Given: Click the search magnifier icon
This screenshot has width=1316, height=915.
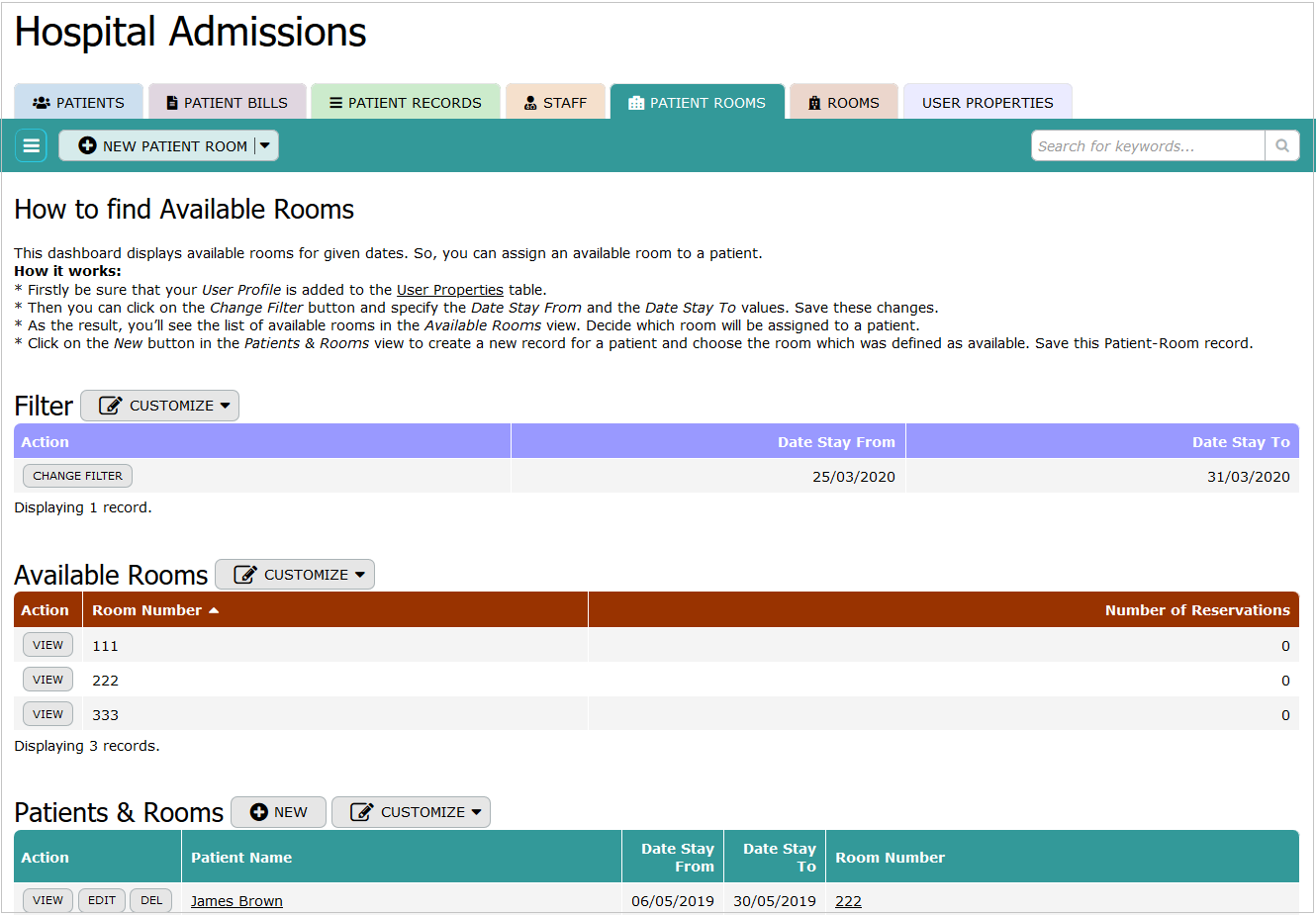Looking at the screenshot, I should (x=1281, y=145).
